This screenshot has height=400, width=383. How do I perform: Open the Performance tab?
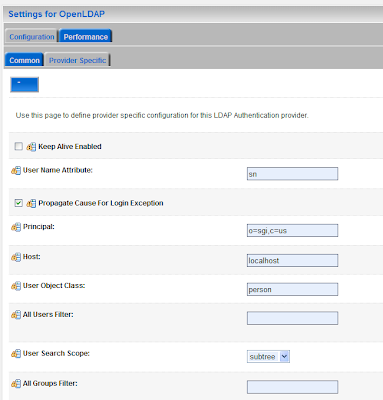coord(86,36)
